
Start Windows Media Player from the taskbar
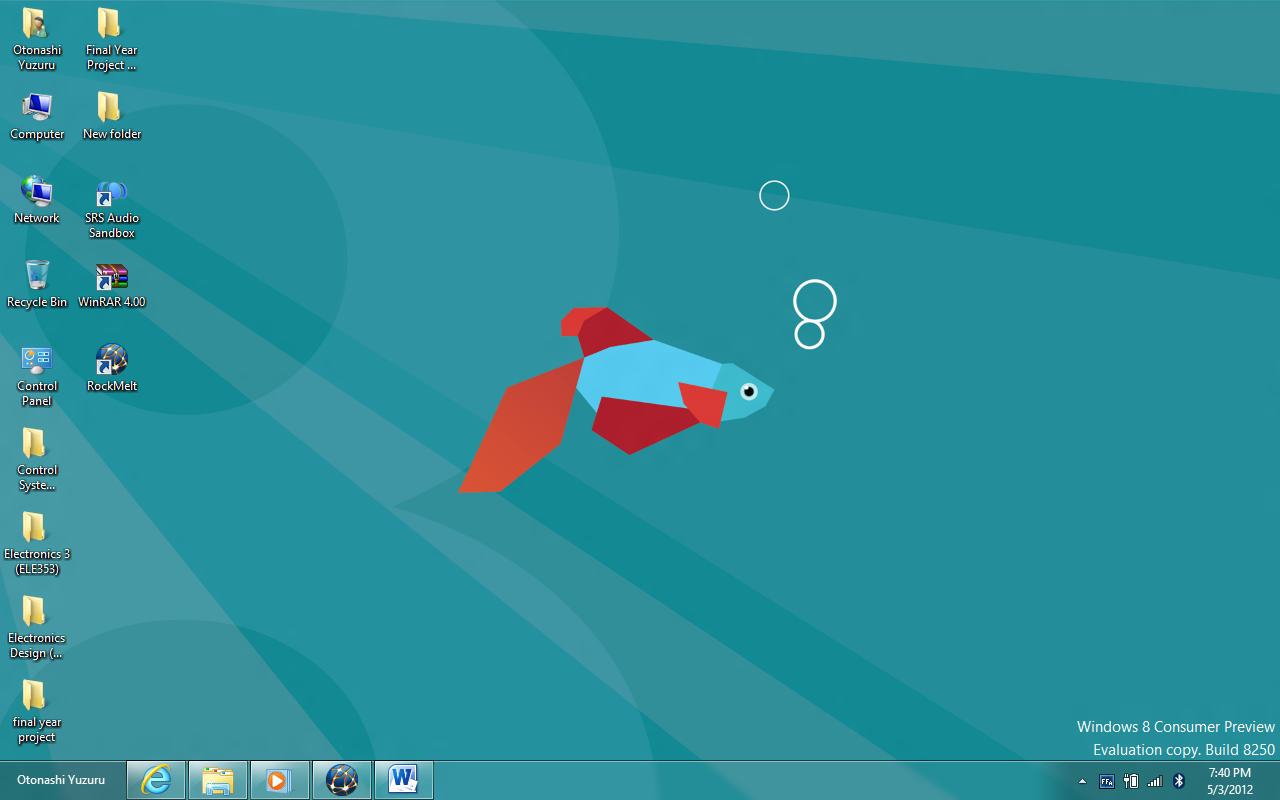[279, 780]
